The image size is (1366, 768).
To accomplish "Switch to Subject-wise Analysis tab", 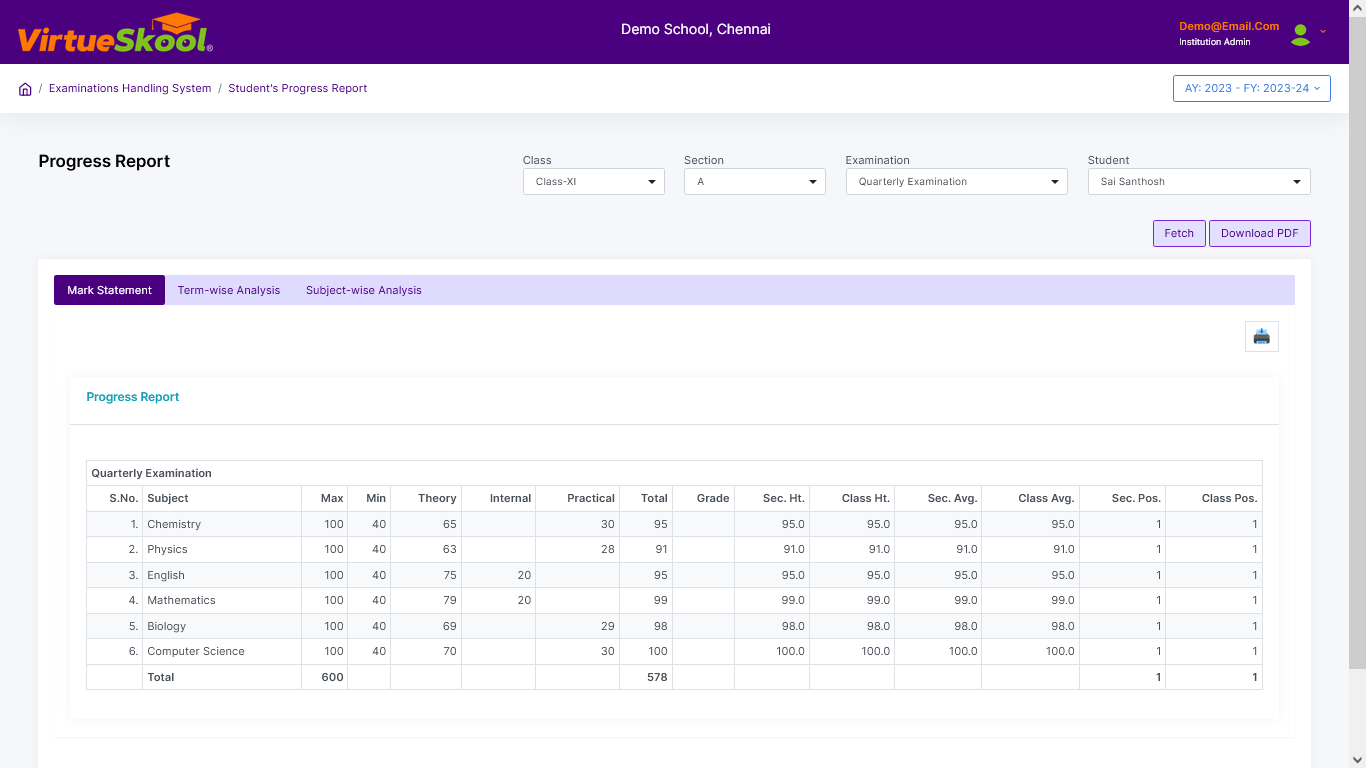I will pos(364,290).
